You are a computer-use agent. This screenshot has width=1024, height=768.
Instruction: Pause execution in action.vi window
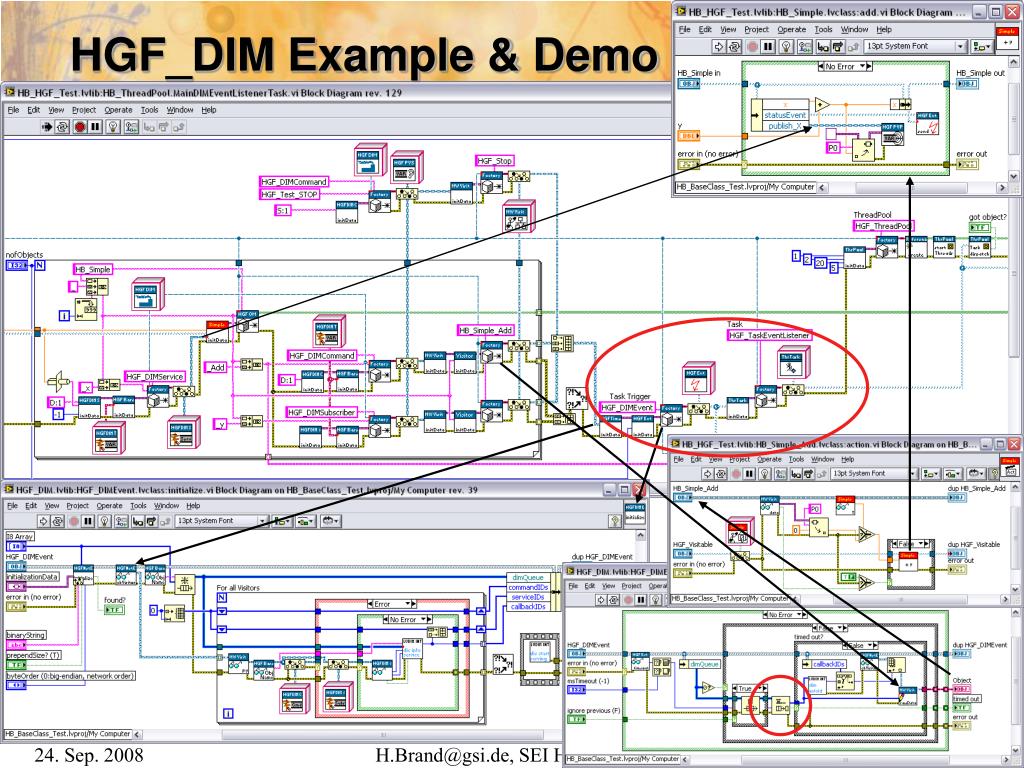click(749, 473)
